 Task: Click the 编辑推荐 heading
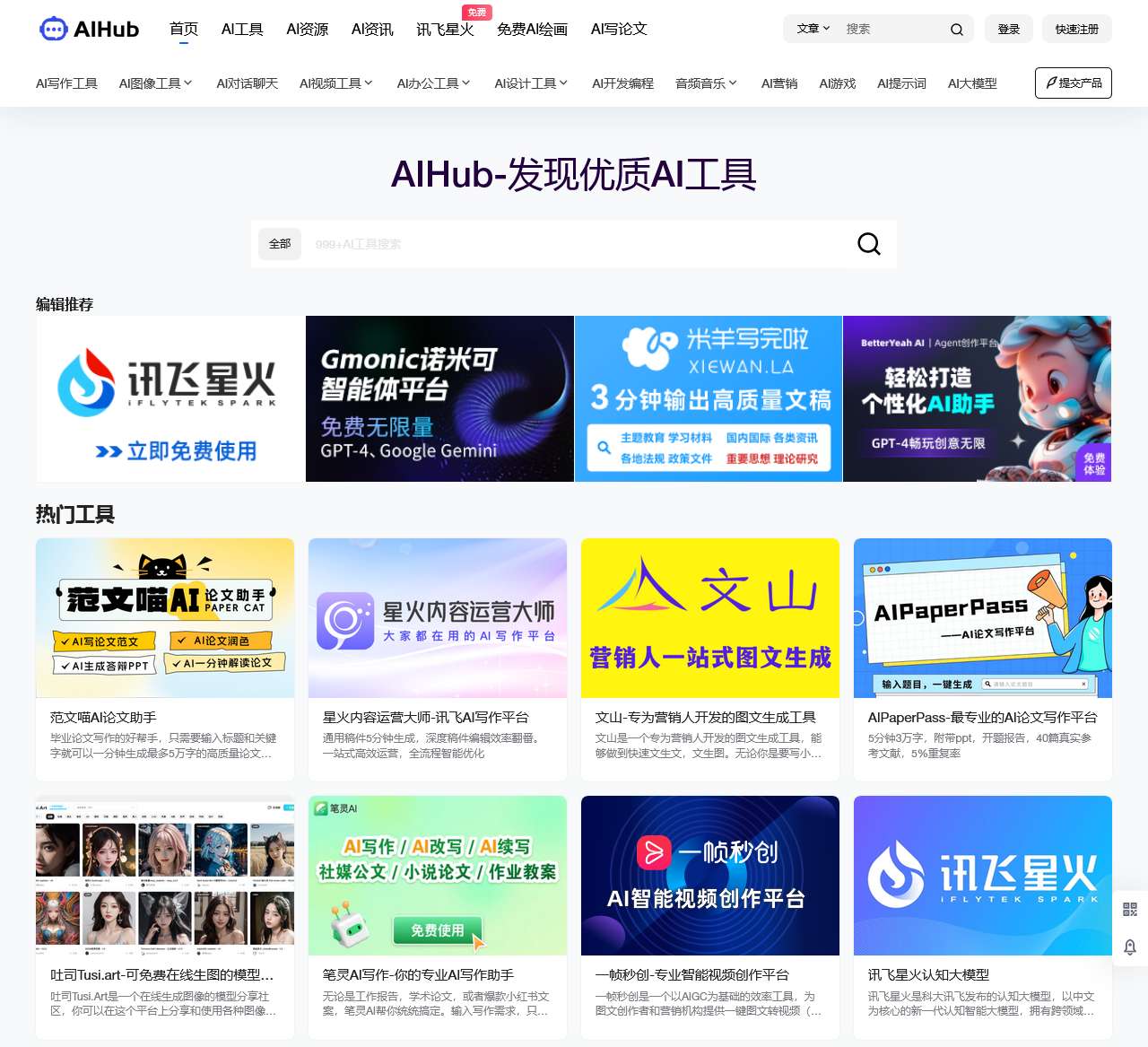(x=65, y=304)
